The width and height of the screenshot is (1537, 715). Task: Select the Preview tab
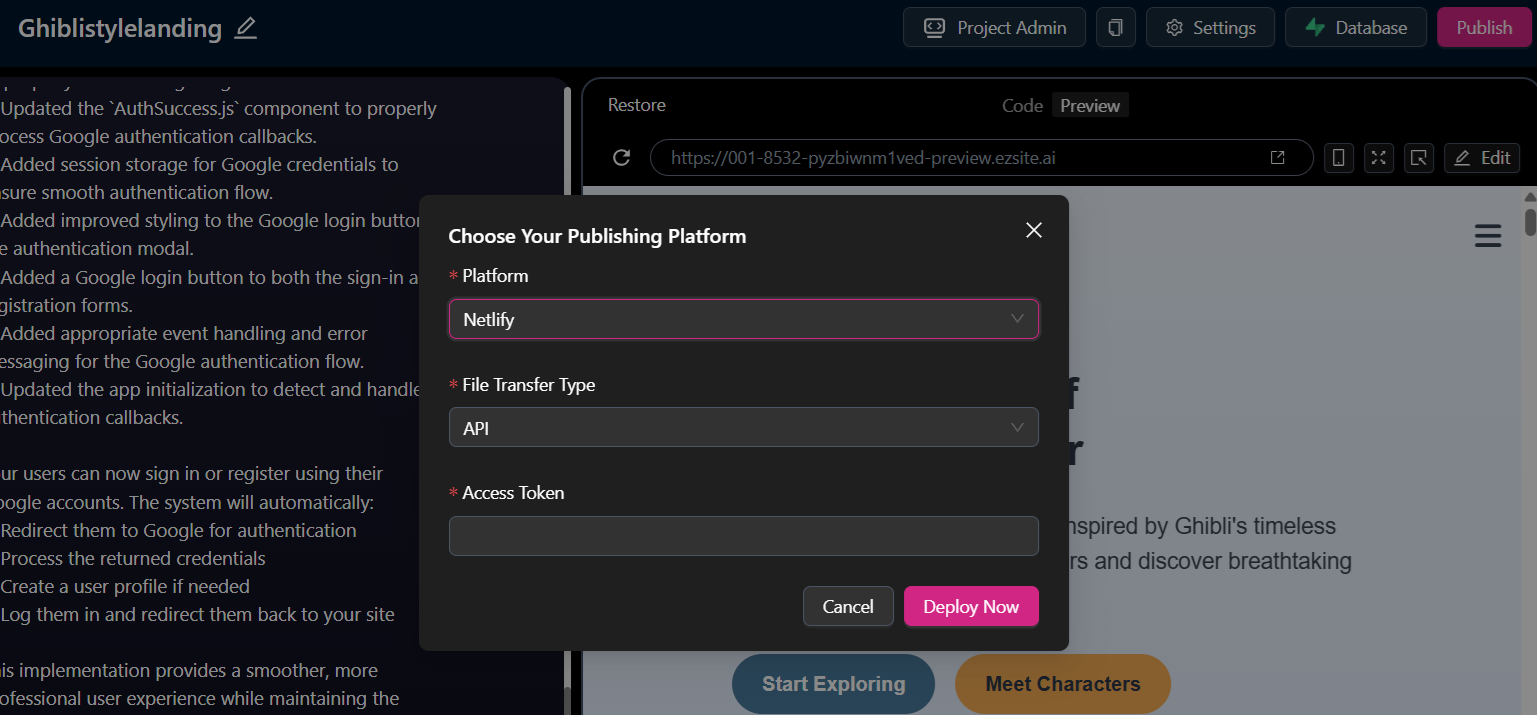pos(1090,106)
